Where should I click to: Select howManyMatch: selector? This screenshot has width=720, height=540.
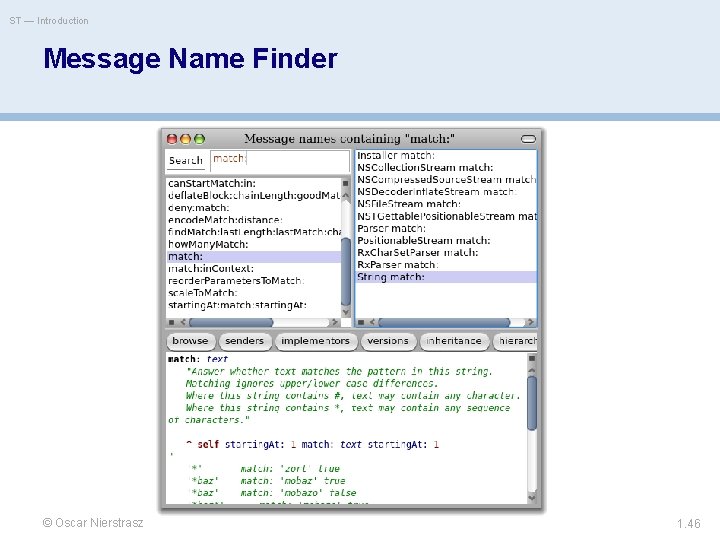(254, 244)
